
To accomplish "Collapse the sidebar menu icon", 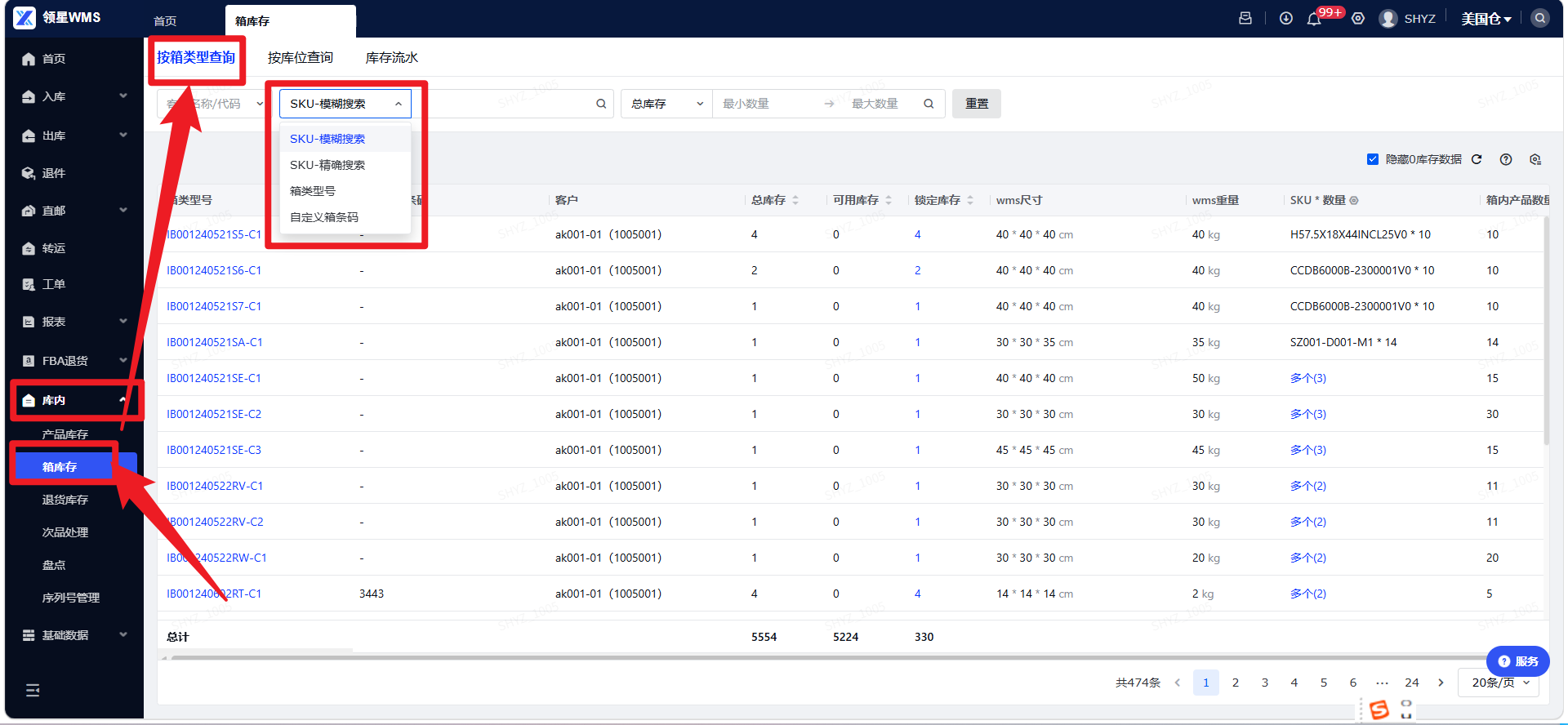I will coord(33,691).
